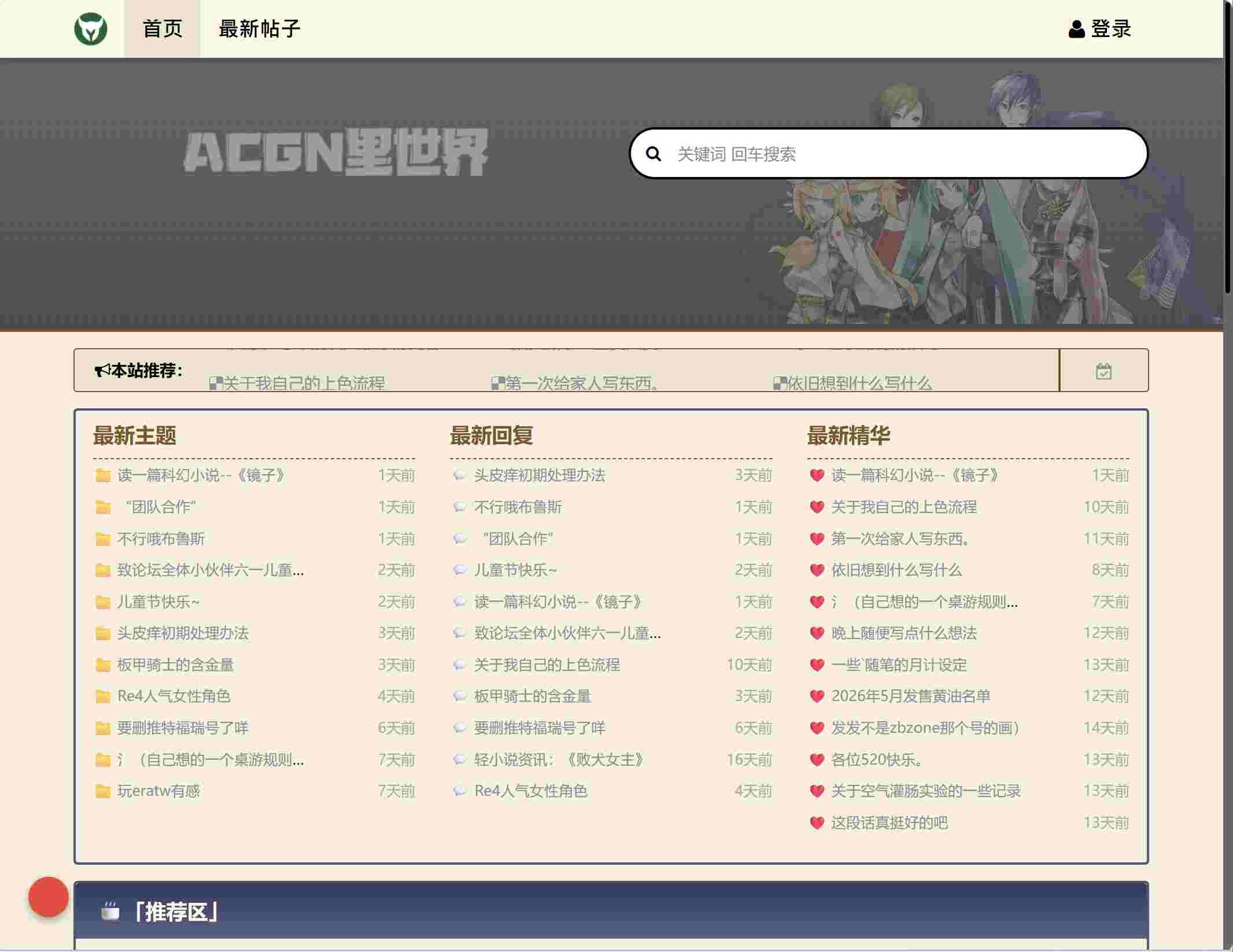
Task: Click the ACGN里世界 banner title
Action: click(x=336, y=153)
